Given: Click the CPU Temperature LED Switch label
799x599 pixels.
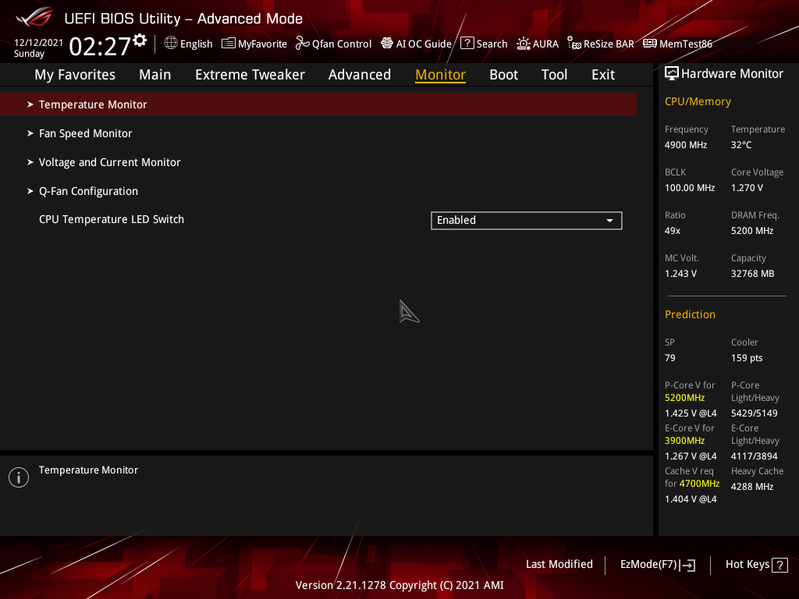Looking at the screenshot, I should 112,220.
